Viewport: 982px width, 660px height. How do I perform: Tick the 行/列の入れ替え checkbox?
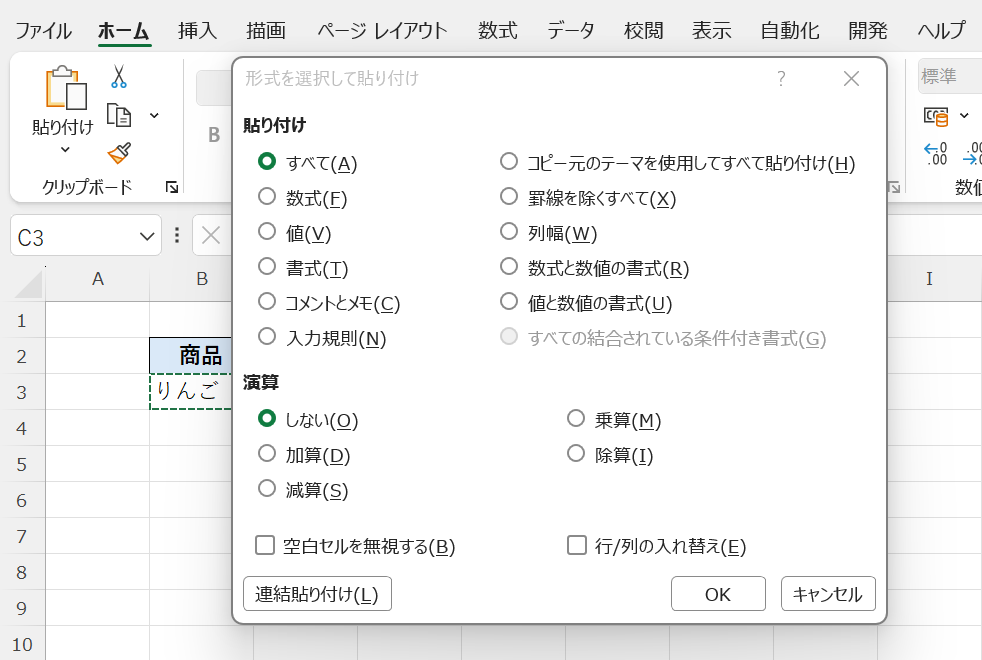577,545
